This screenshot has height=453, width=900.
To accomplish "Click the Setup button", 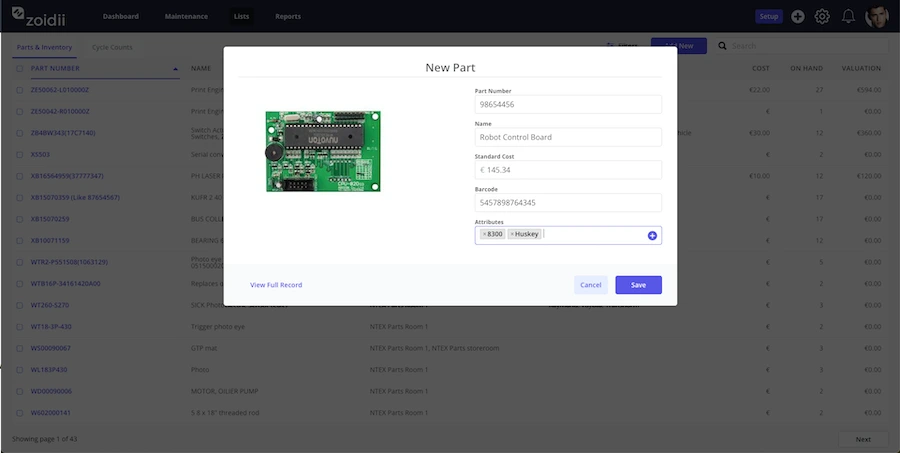I will pos(769,17).
